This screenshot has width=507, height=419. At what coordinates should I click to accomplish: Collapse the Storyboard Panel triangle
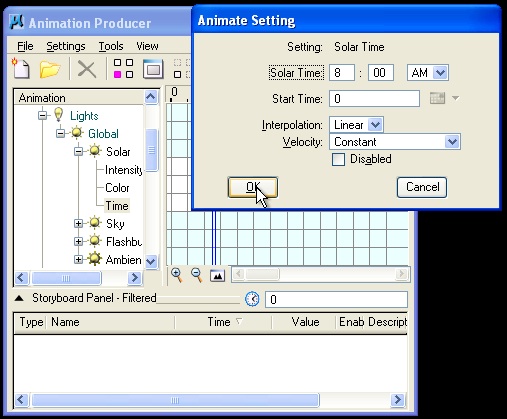pos(19,298)
